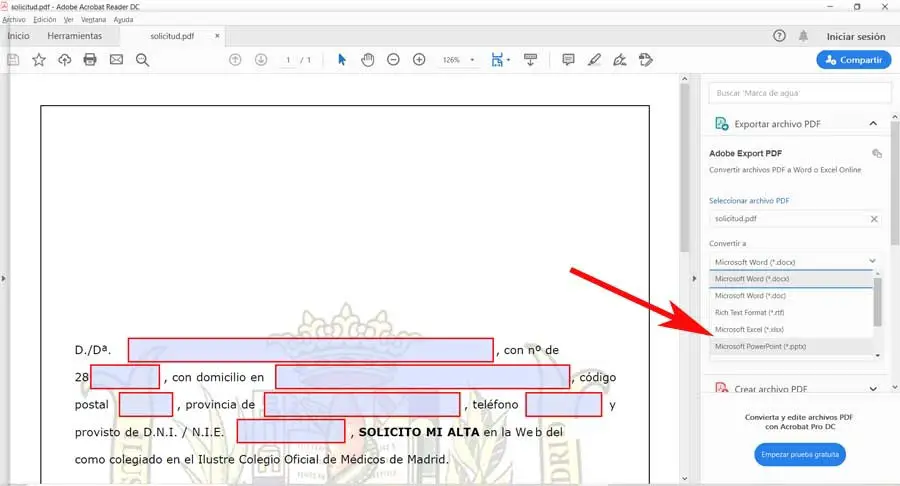Screen dimensions: 900x486
Task: Select Microsoft Excel (*.xlsx) option
Action: click(x=792, y=329)
